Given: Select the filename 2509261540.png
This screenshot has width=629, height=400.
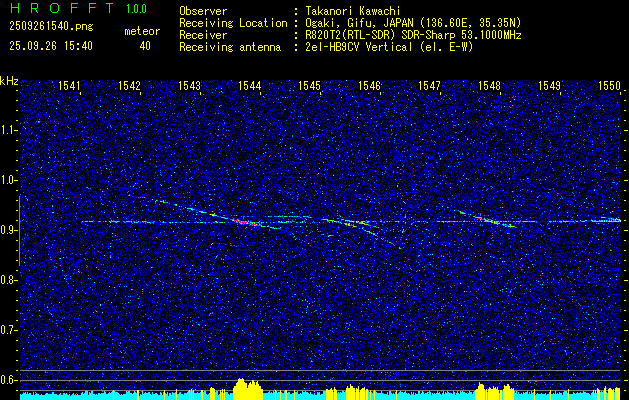Looking at the screenshot, I should click(x=51, y=27).
